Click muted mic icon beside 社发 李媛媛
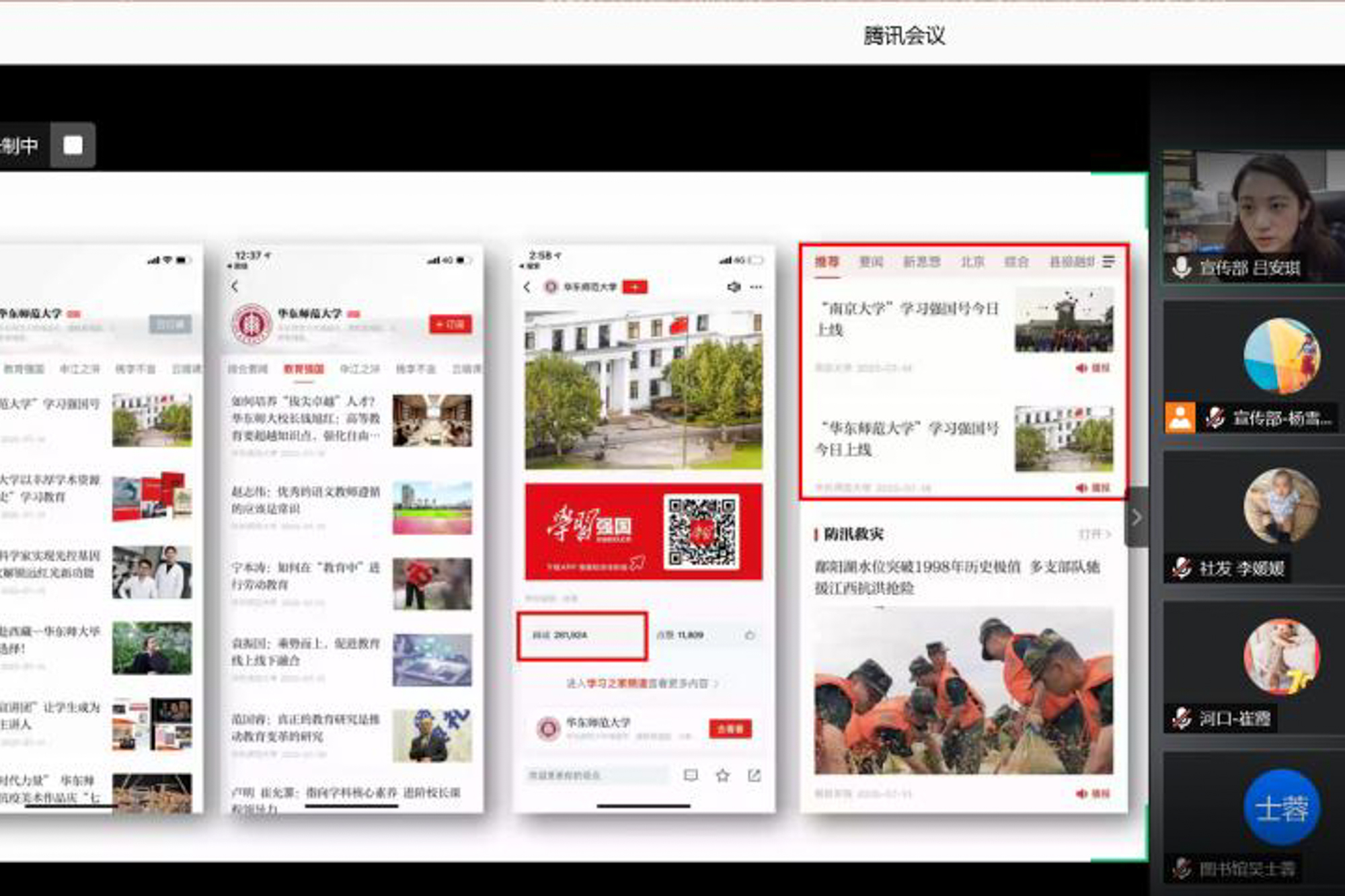This screenshot has height=896, width=1345. (1182, 568)
